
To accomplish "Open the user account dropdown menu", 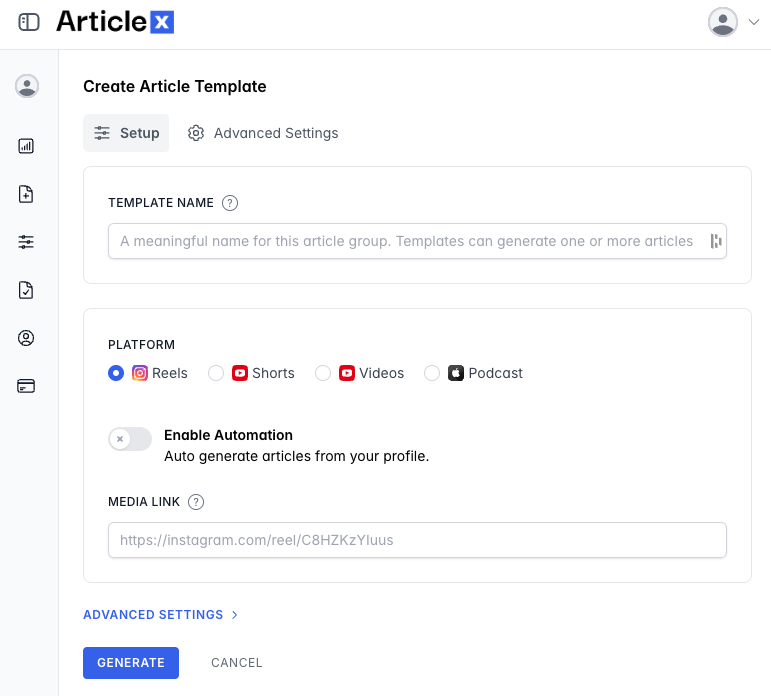I will [x=734, y=22].
